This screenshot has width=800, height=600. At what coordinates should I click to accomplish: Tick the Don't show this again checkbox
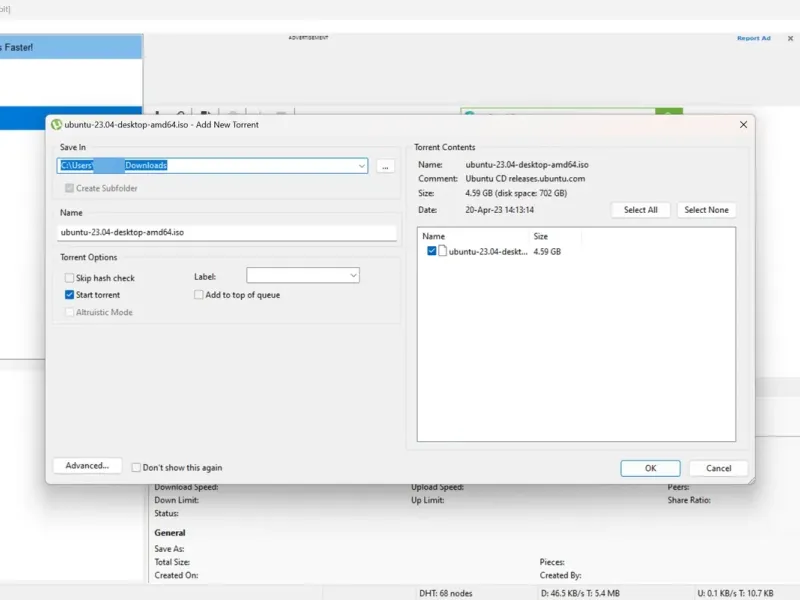click(136, 467)
